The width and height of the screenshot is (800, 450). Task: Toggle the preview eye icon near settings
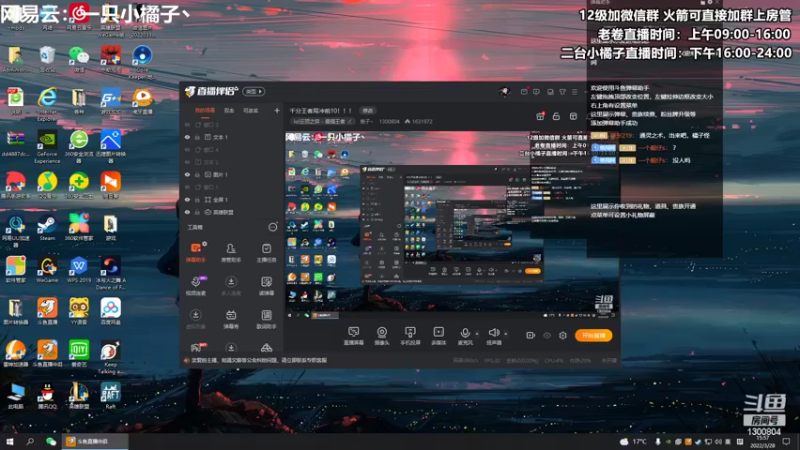coord(547,335)
